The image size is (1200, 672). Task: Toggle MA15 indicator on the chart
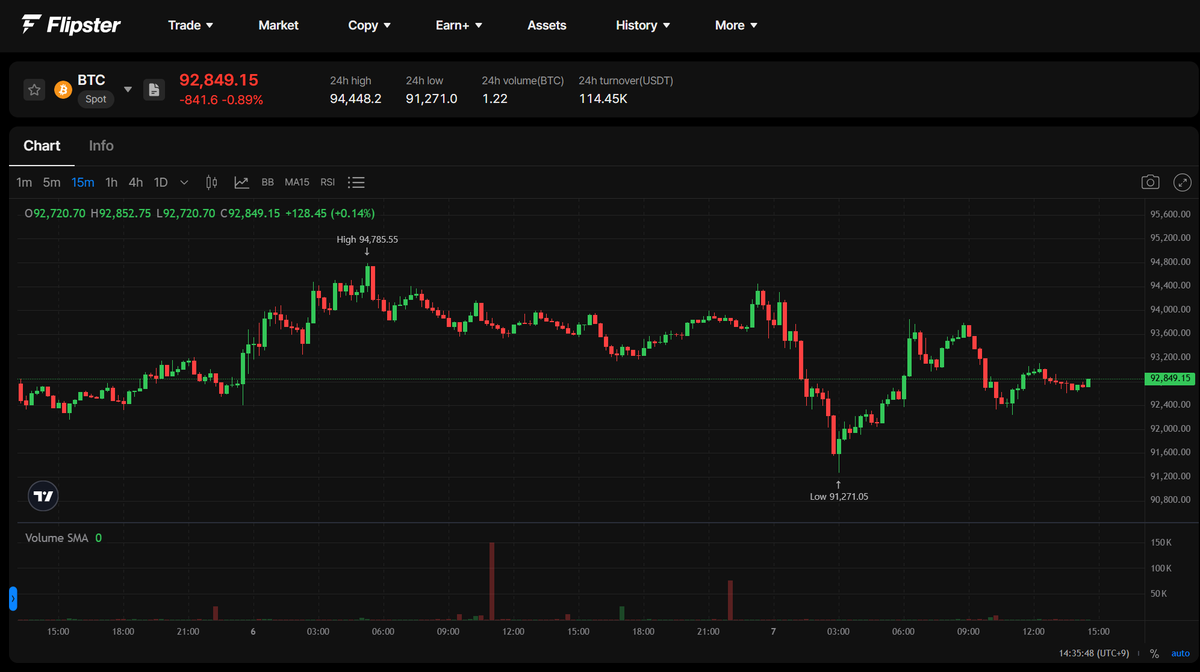pos(296,182)
